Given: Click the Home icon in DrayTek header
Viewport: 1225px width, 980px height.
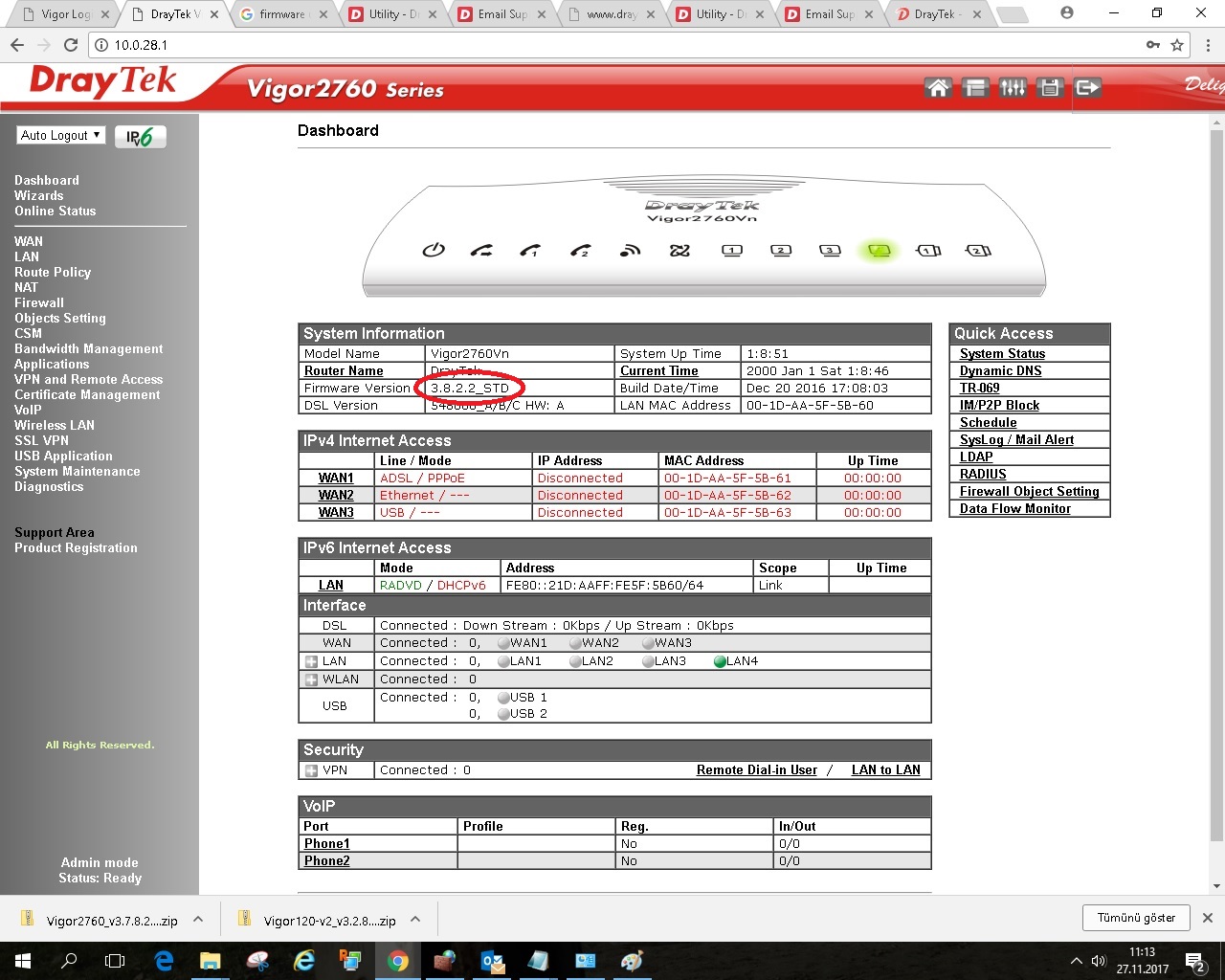Looking at the screenshot, I should pyautogui.click(x=938, y=88).
